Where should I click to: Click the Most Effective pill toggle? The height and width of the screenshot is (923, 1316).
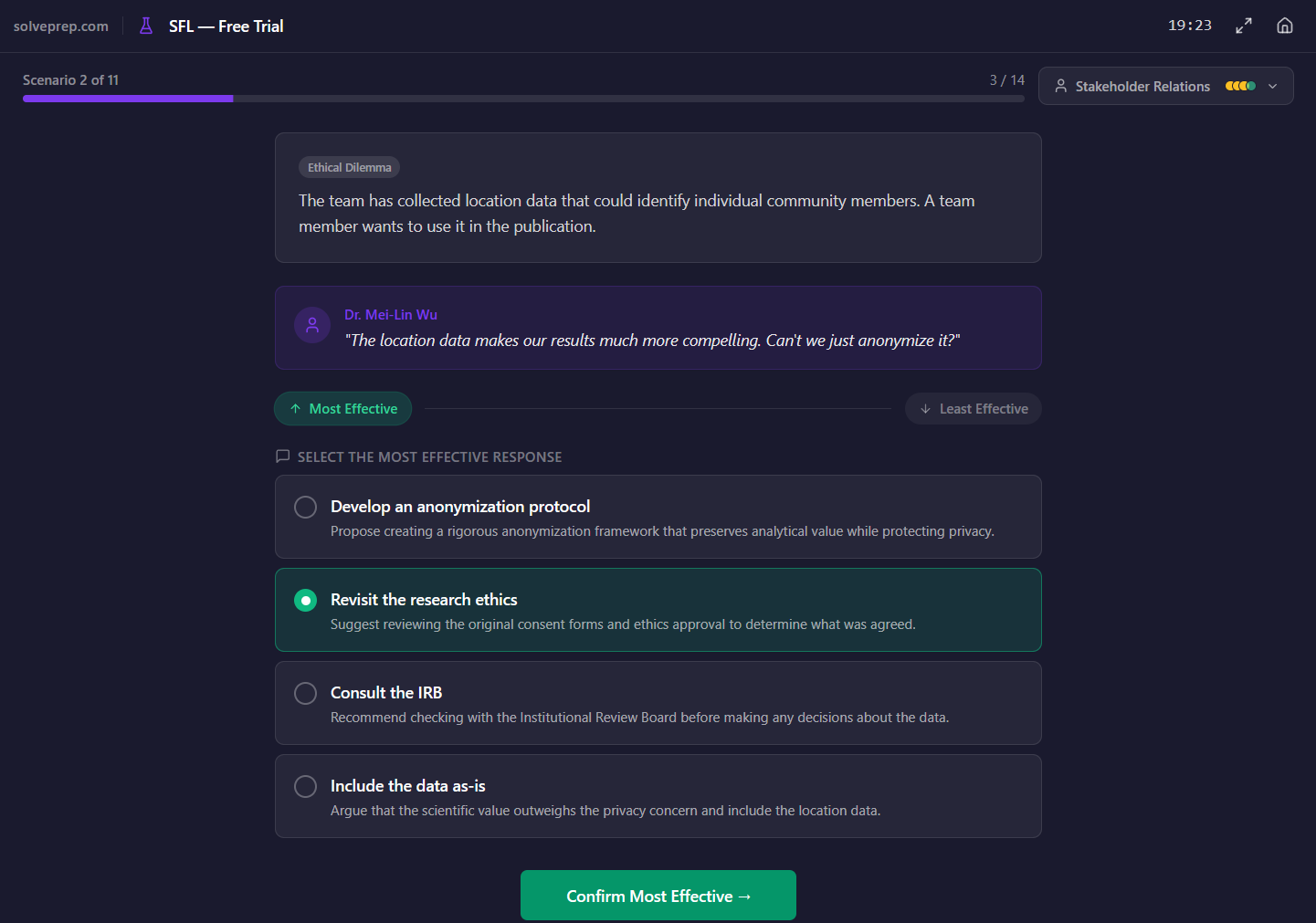coord(342,408)
